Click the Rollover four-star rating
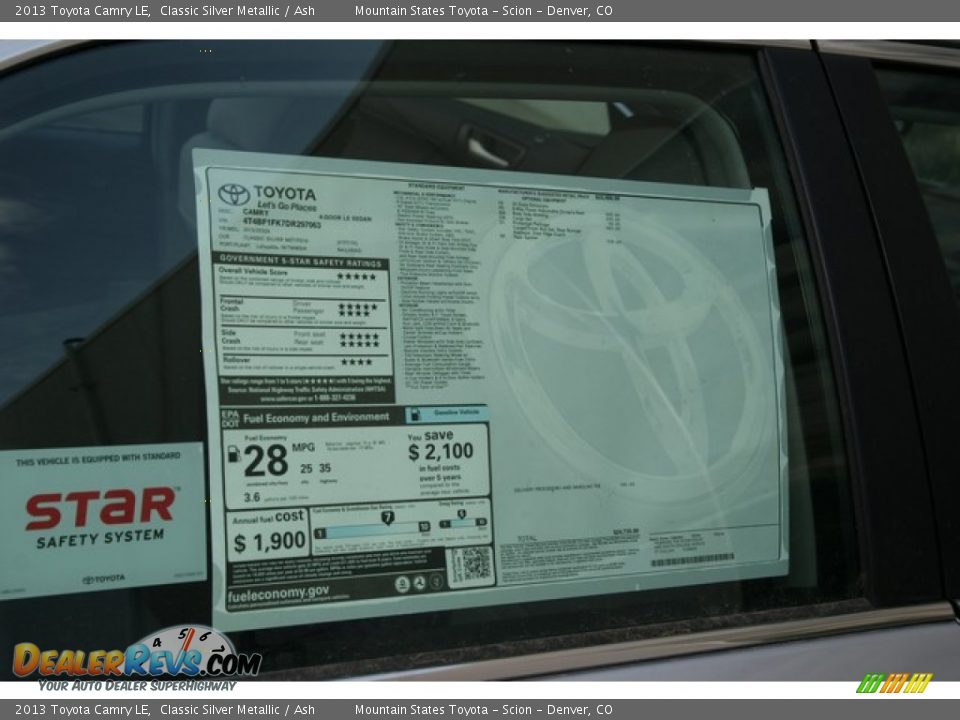Viewport: 960px width, 720px height. (x=356, y=362)
